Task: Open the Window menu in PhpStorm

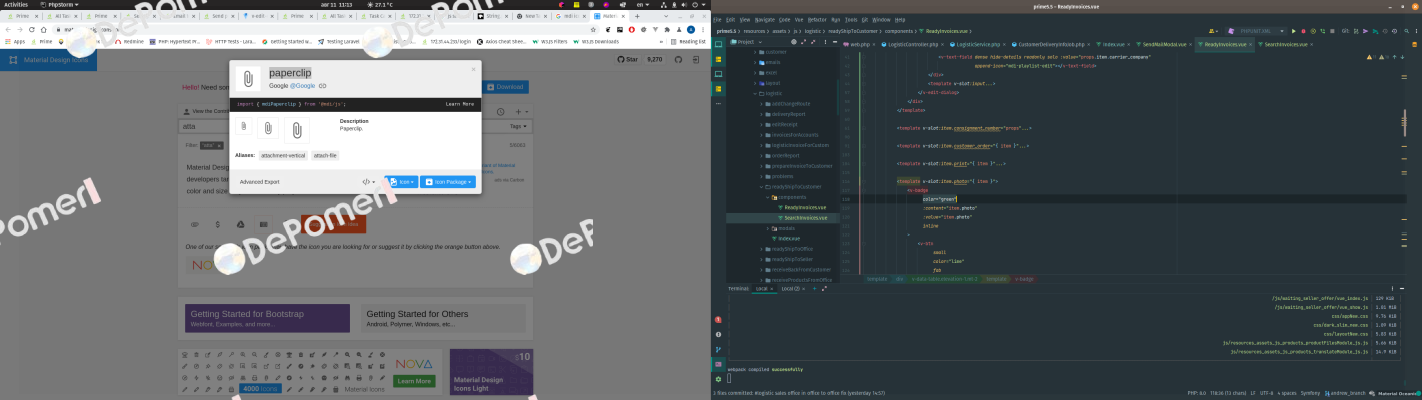Action: [880, 19]
